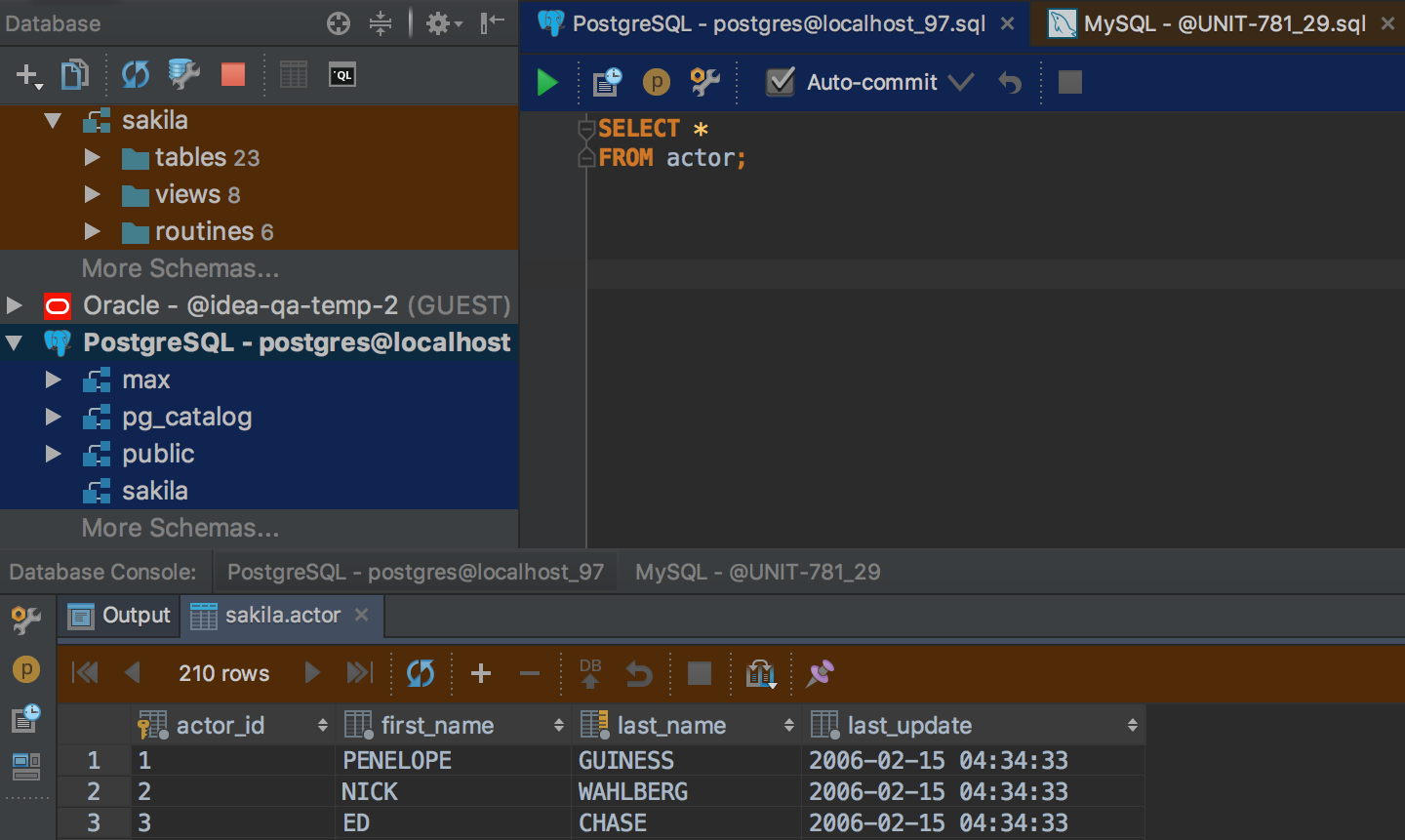The image size is (1405, 840).
Task: Open the Database panel gear settings menu
Action: click(443, 23)
